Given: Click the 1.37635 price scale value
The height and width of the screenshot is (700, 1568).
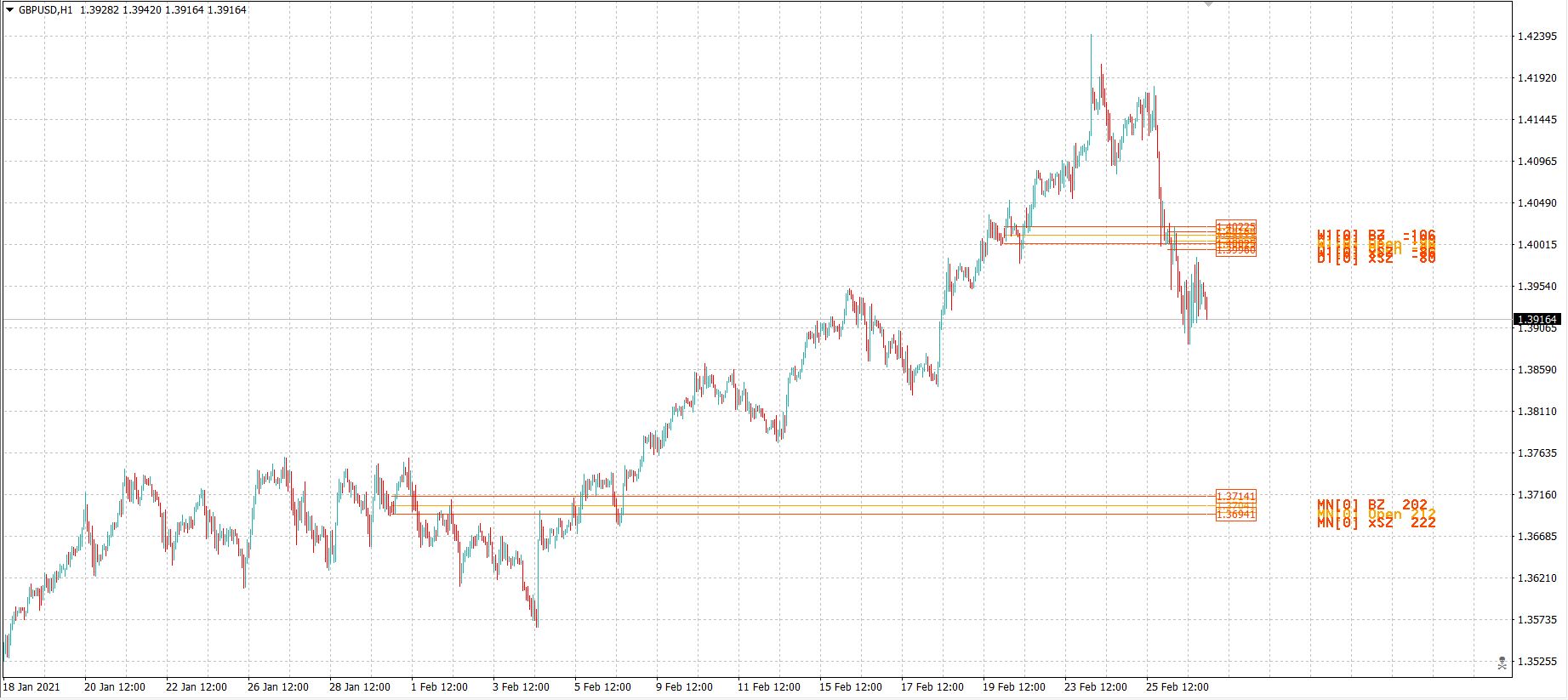Looking at the screenshot, I should (1537, 453).
